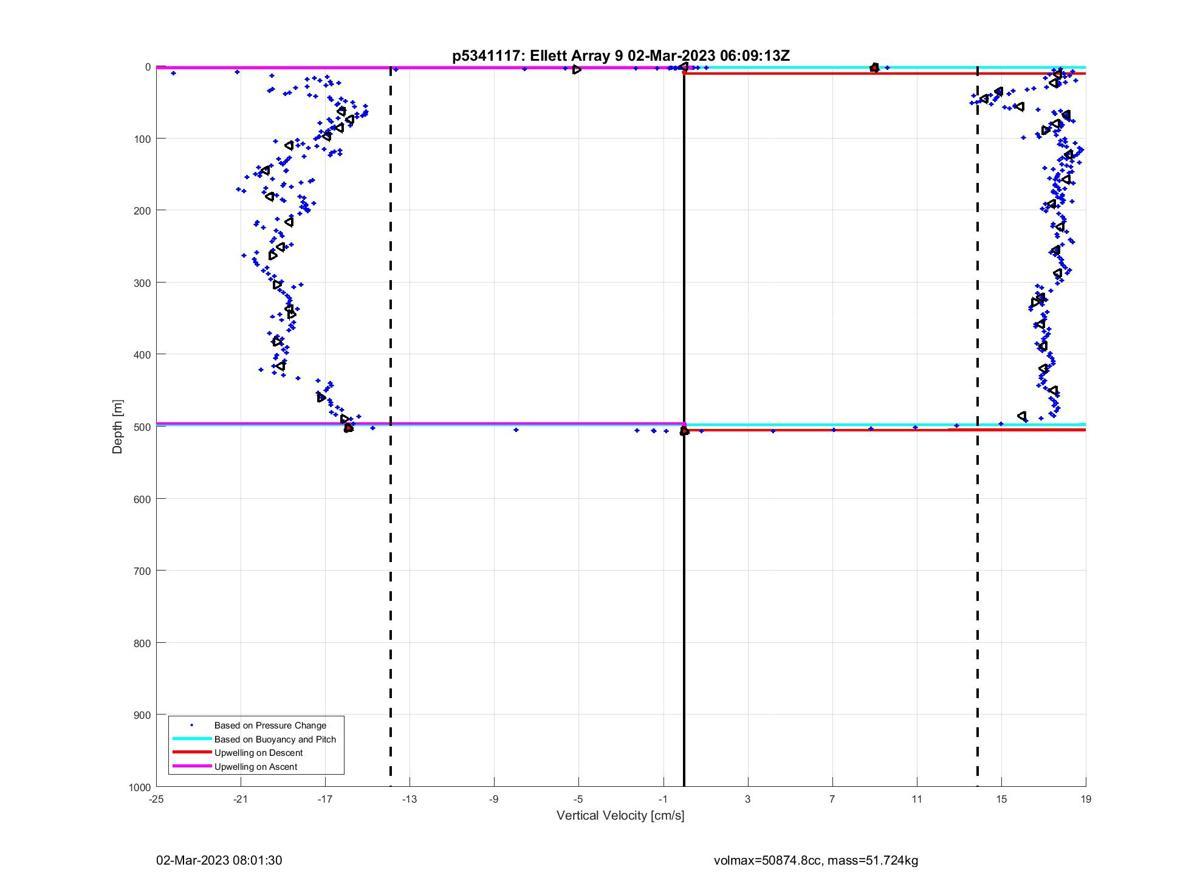
Task: Click the "Depth [m]" axis label
Action: (x=118, y=427)
